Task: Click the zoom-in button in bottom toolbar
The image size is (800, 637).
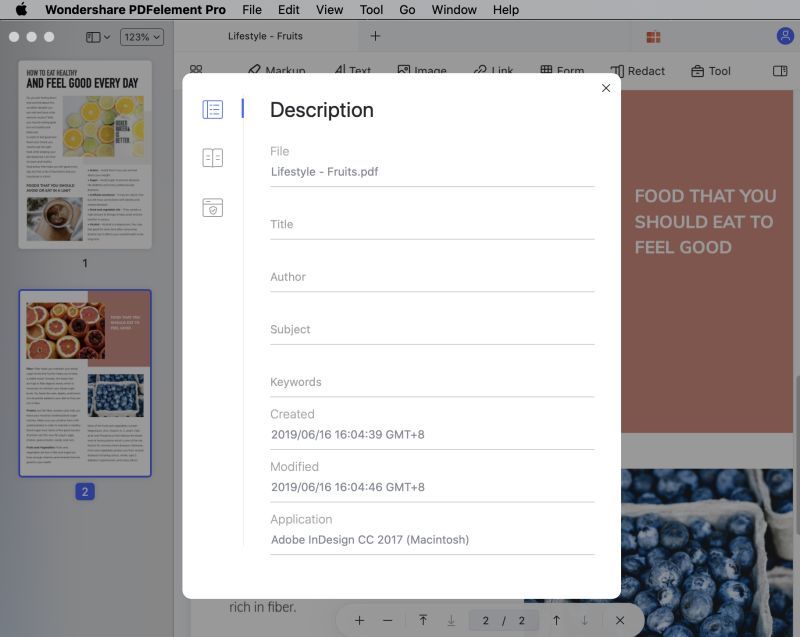Action: point(359,620)
